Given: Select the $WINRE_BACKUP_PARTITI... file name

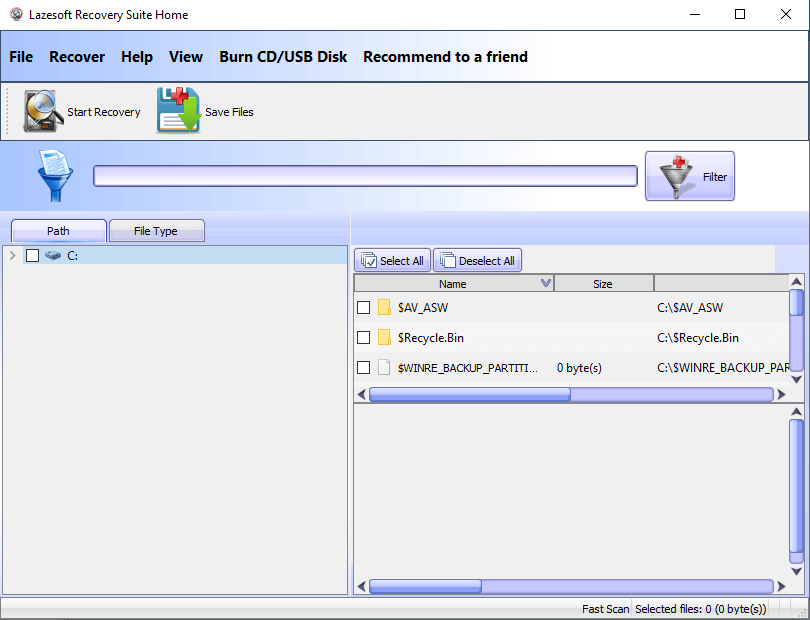Looking at the screenshot, I should click(468, 368).
